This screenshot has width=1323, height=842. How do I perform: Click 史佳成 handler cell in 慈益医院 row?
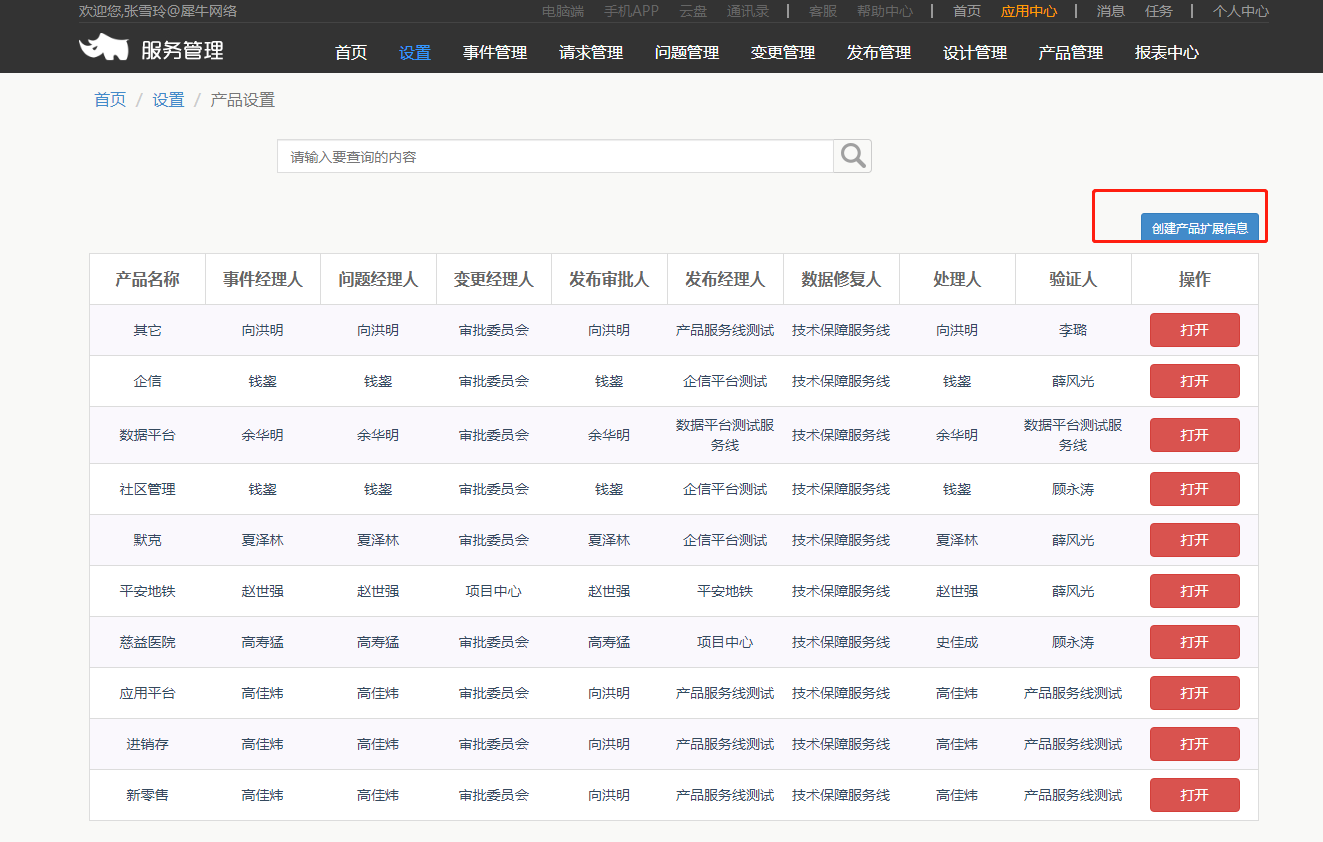click(x=957, y=642)
